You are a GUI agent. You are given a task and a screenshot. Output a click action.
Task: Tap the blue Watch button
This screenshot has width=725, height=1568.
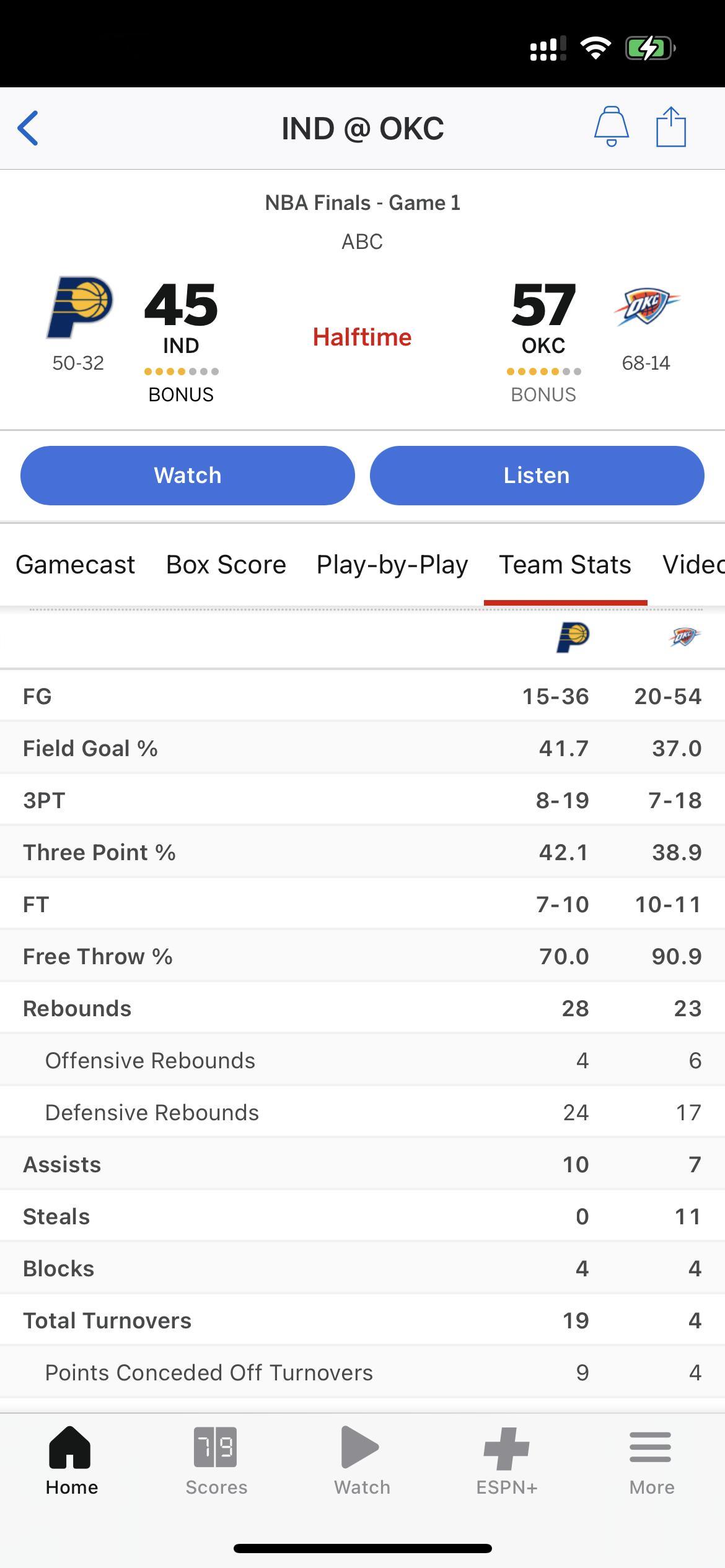[188, 475]
